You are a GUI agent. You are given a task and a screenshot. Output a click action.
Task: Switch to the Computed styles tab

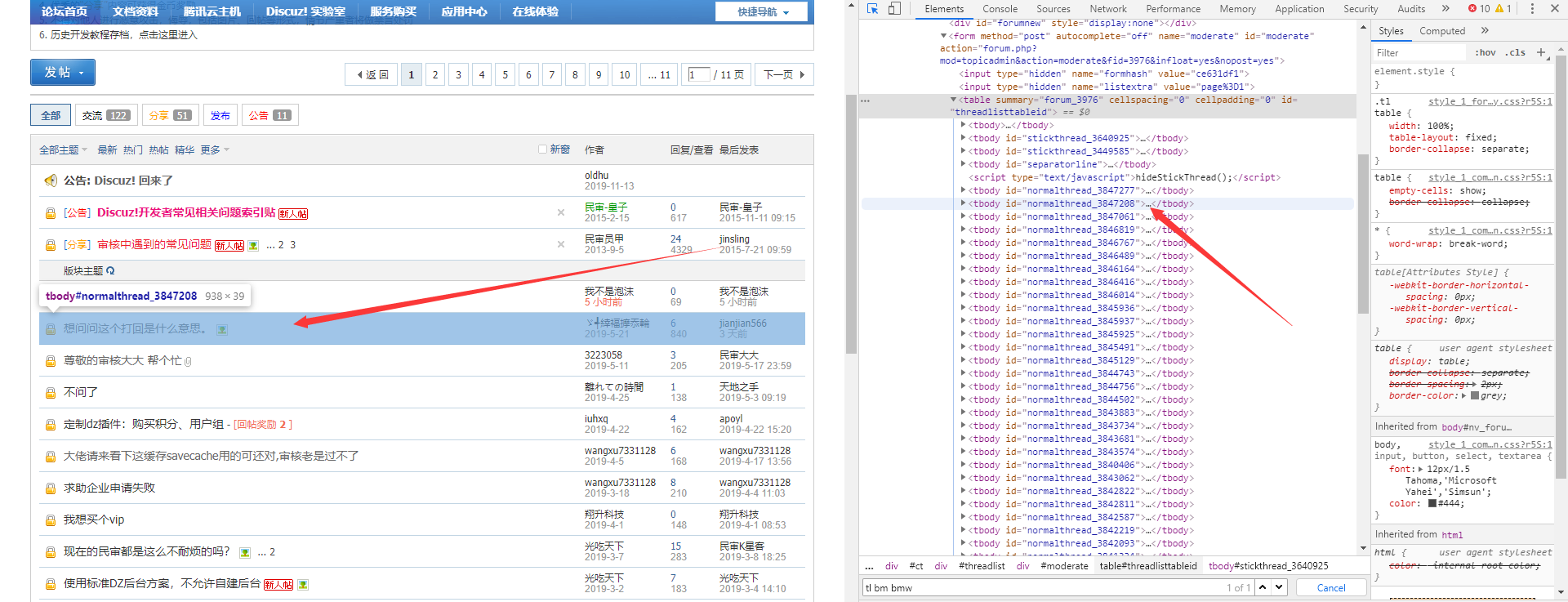1442,31
